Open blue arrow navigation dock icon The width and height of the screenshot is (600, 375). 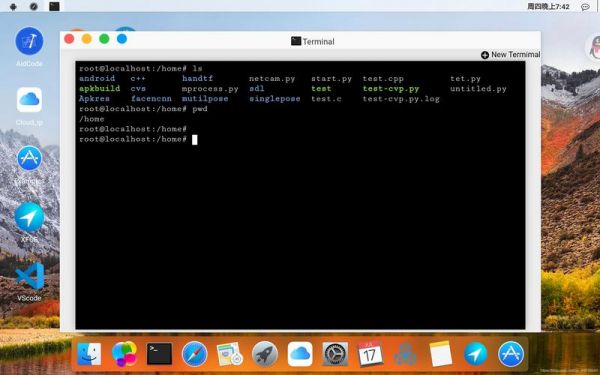pyautogui.click(x=476, y=354)
